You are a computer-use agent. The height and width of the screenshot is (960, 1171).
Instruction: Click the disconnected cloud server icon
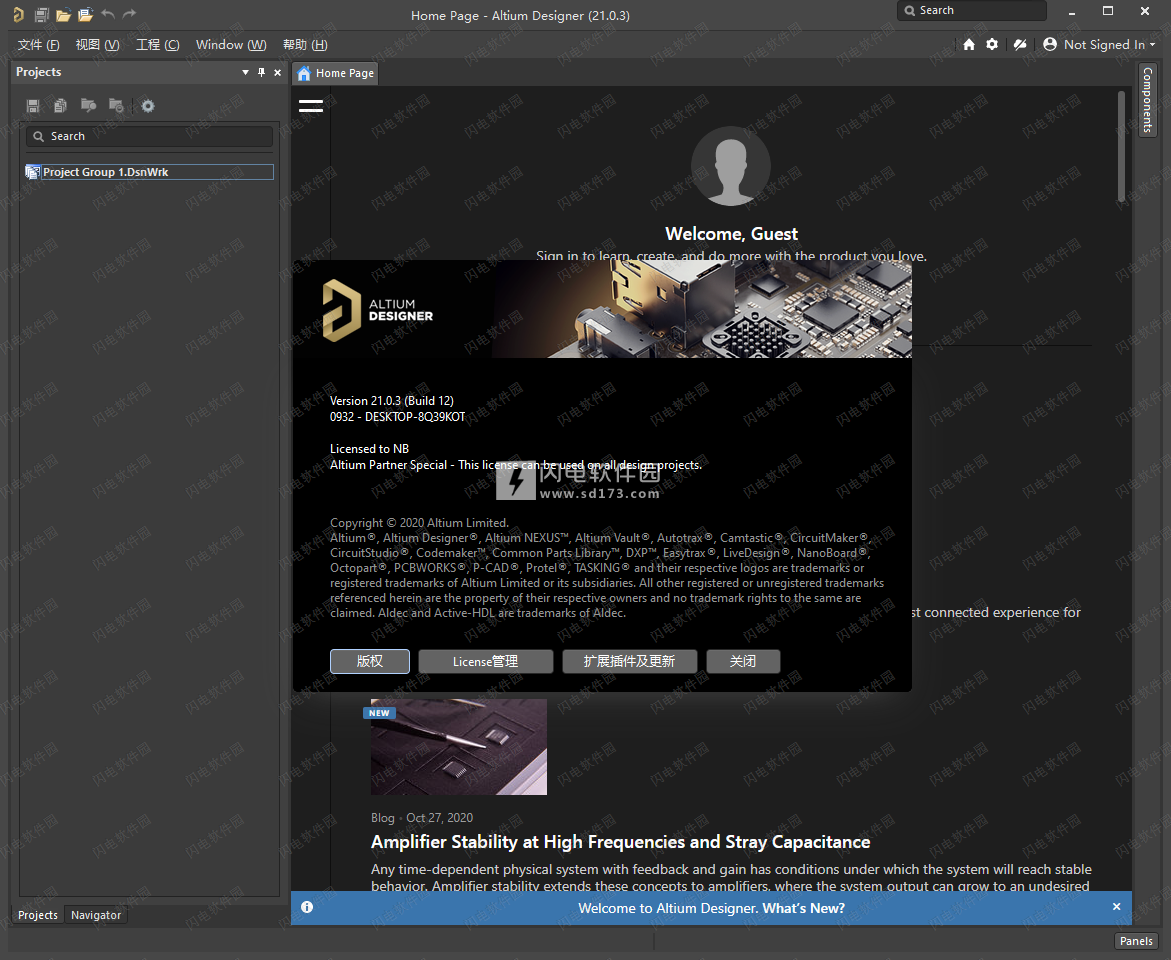coord(1020,45)
